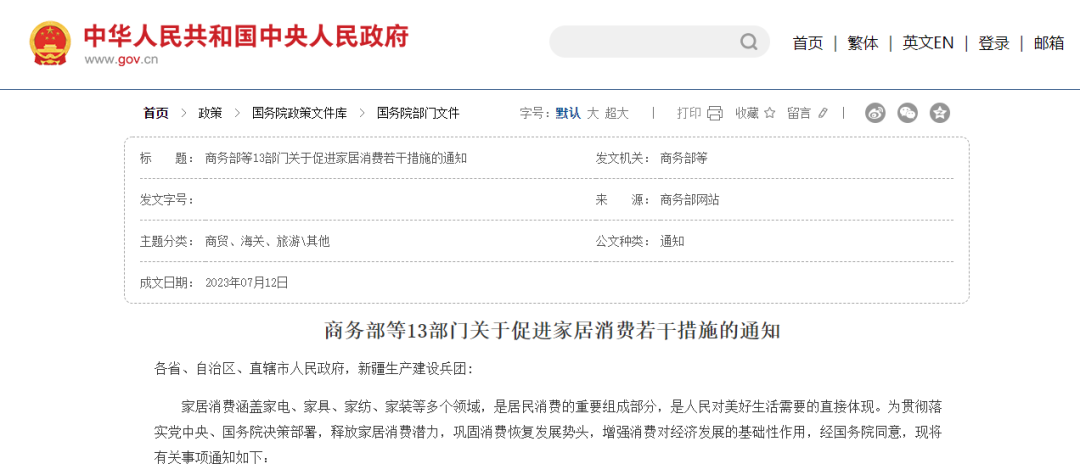
Task: Click the 发文字号 label
Action: (x=166, y=200)
